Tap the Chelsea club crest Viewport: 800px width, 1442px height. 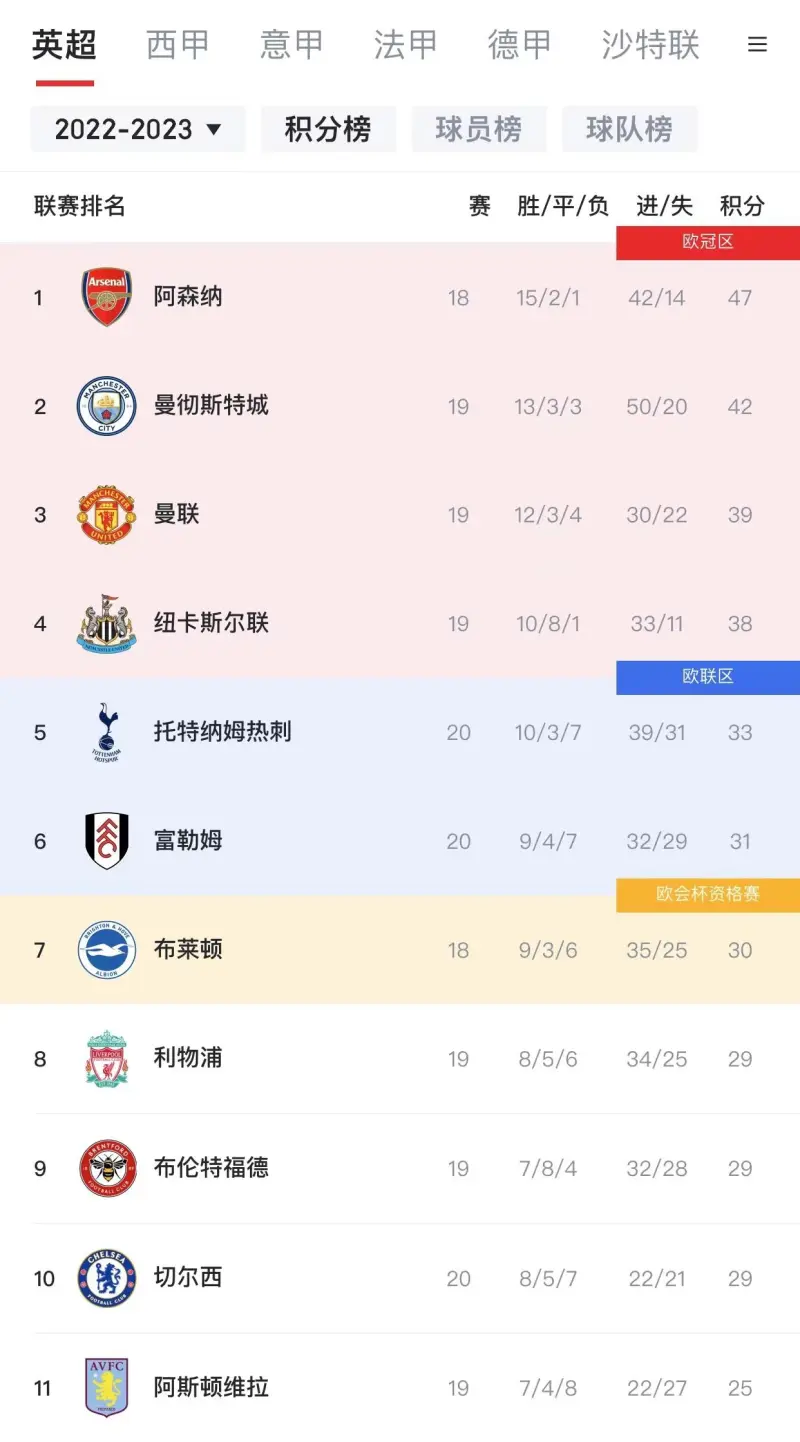(107, 1278)
